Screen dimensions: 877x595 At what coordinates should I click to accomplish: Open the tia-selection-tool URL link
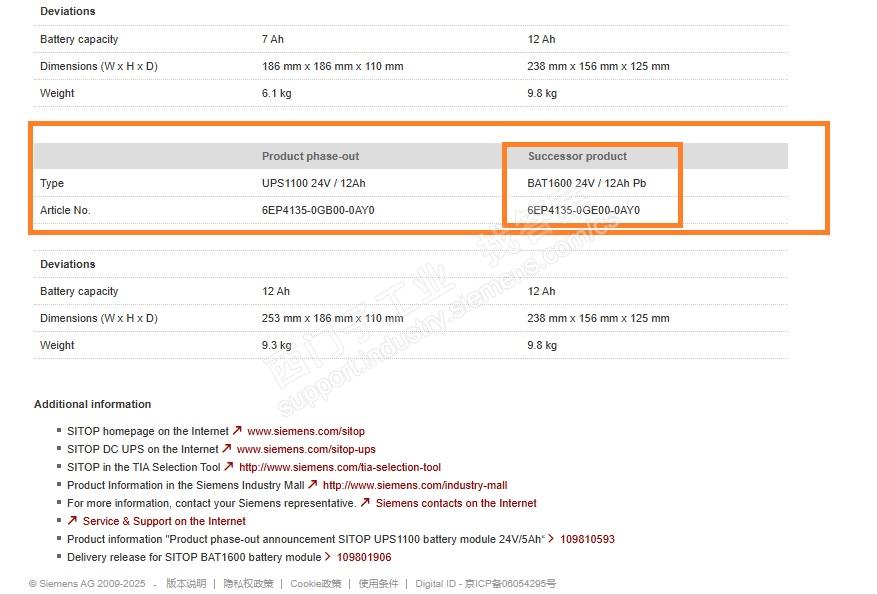pyautogui.click(x=340, y=467)
